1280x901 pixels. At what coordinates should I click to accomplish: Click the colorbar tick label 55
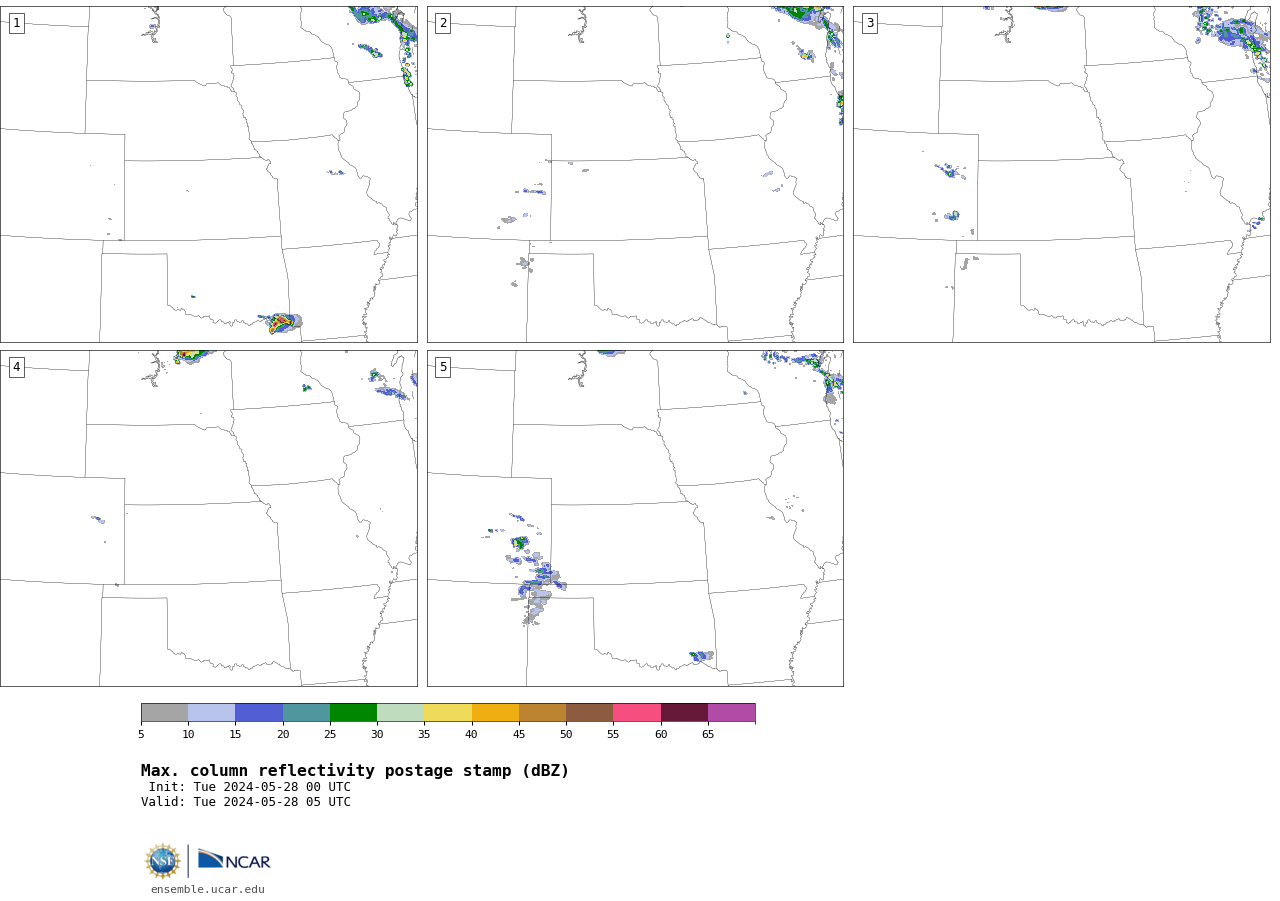pos(613,735)
